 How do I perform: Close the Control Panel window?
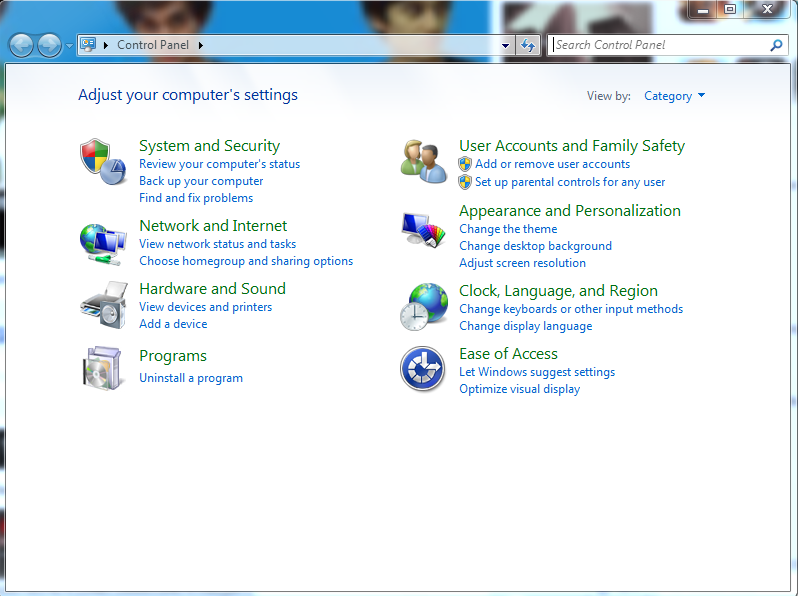tap(768, 9)
